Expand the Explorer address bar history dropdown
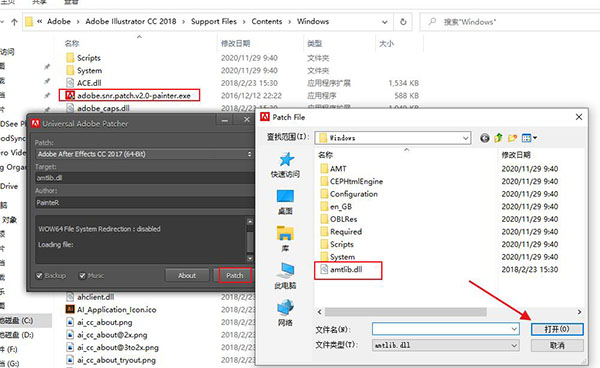 385,22
